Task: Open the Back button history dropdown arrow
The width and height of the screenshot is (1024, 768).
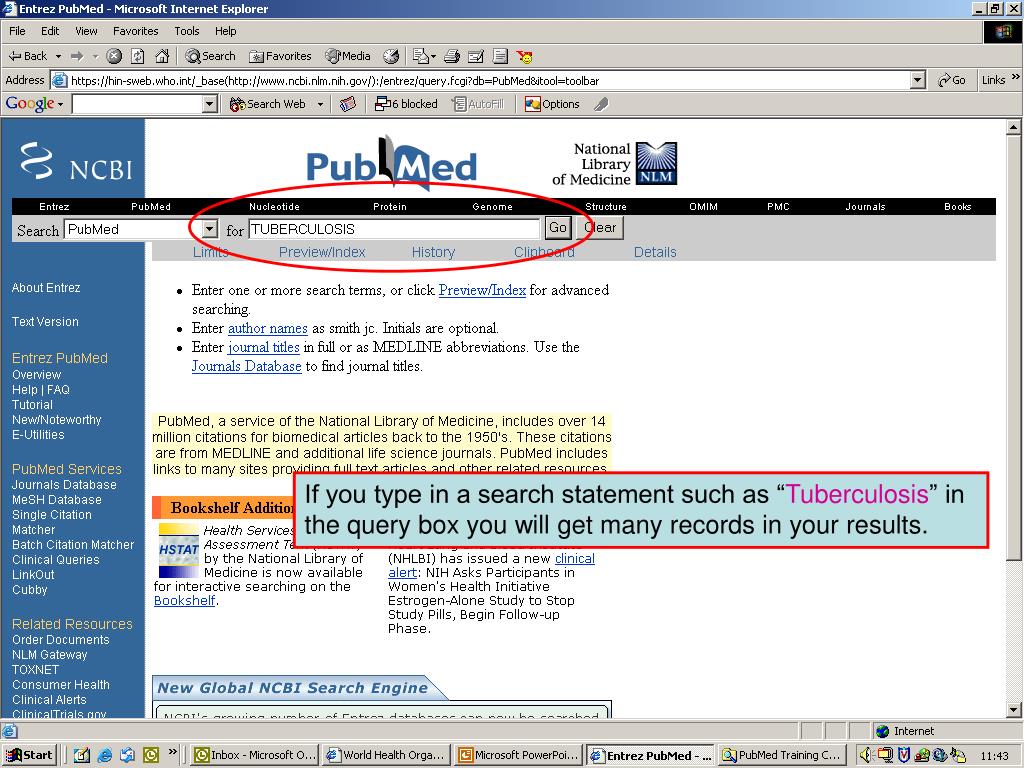Action: click(58, 56)
